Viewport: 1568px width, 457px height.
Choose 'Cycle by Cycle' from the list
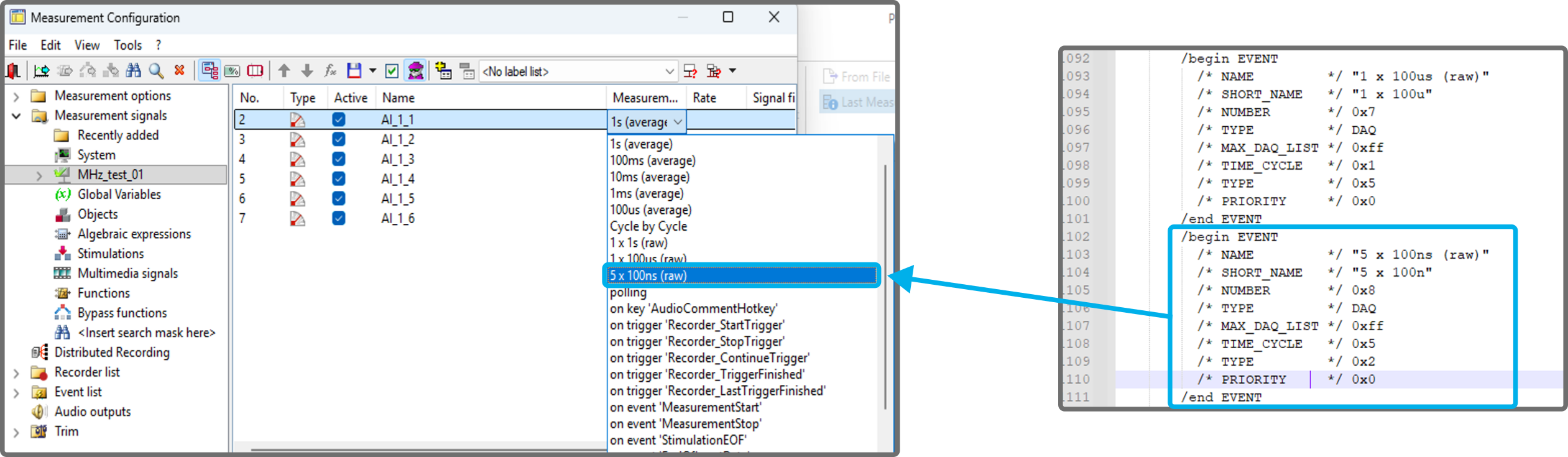pos(648,226)
